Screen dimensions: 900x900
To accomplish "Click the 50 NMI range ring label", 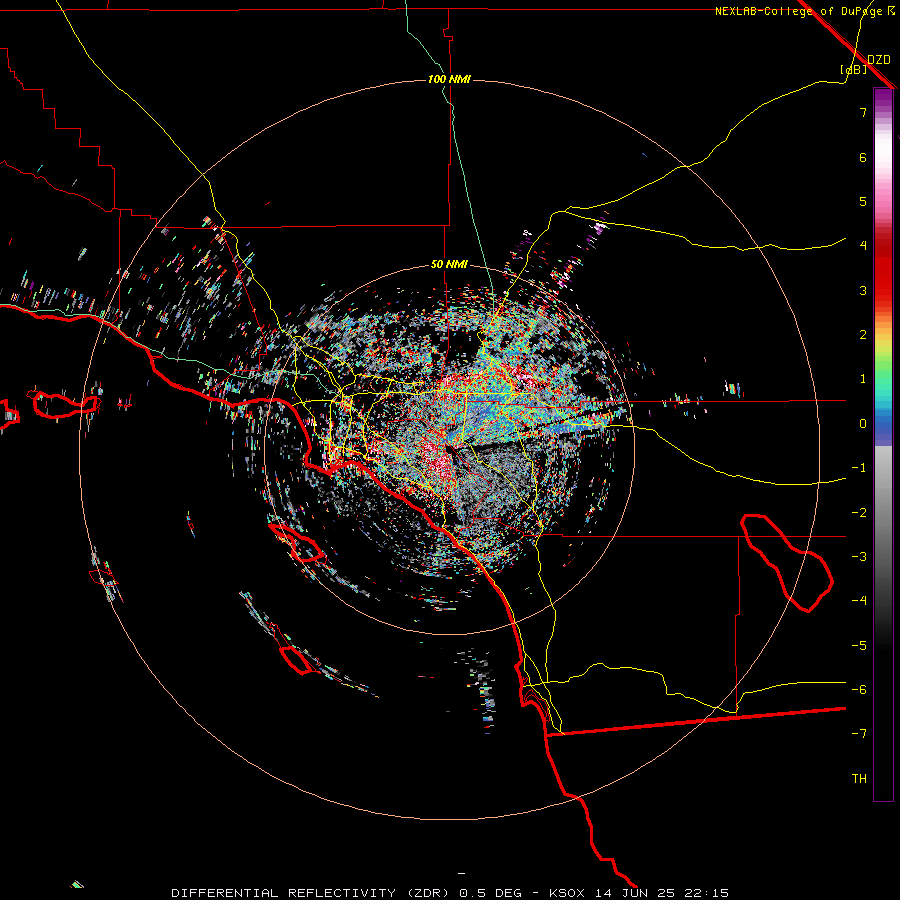I will click(449, 265).
